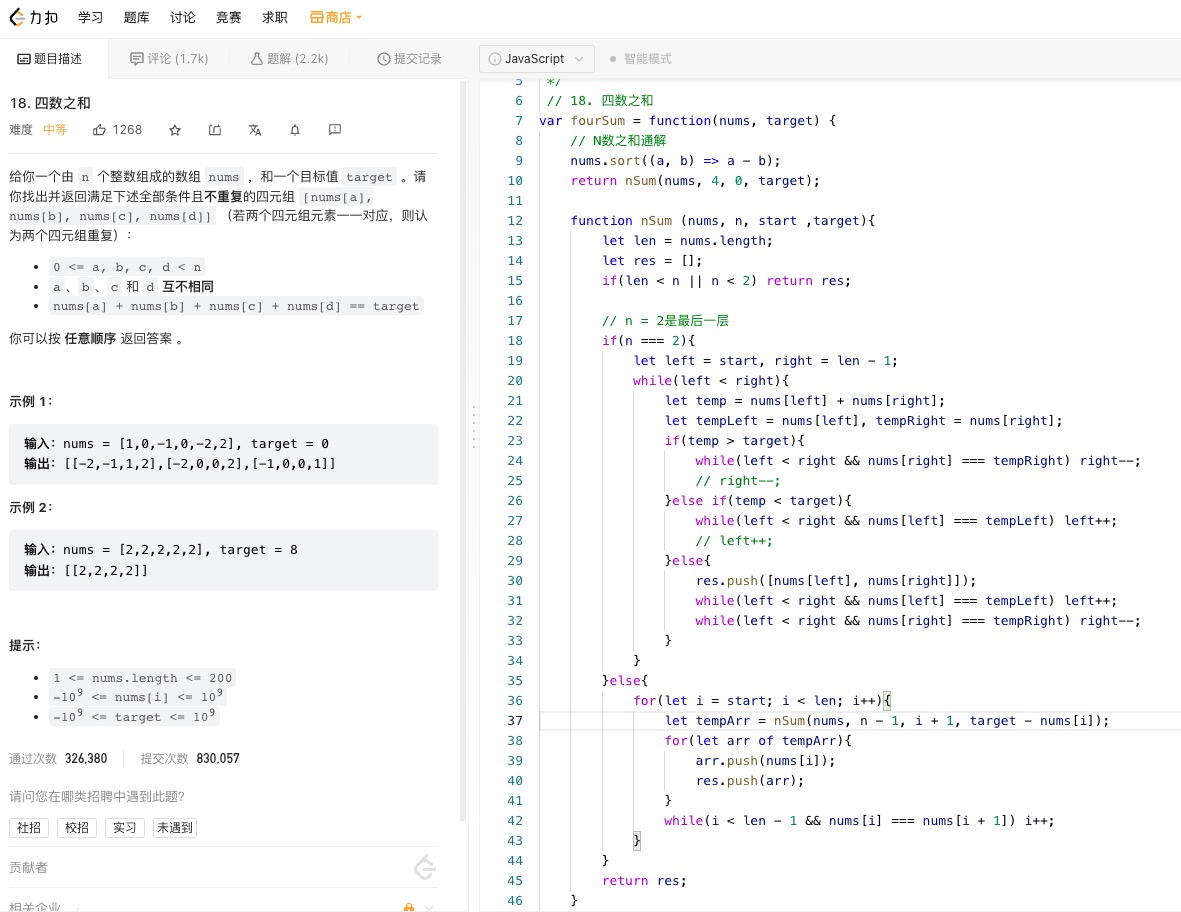Click the feedback comment icon
This screenshot has width=1181, height=912.
[334, 130]
